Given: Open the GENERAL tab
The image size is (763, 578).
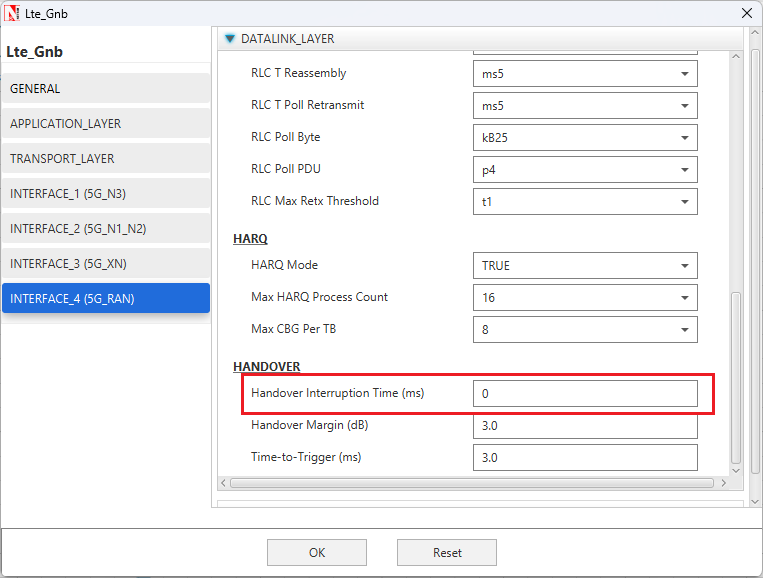Looking at the screenshot, I should (x=106, y=89).
